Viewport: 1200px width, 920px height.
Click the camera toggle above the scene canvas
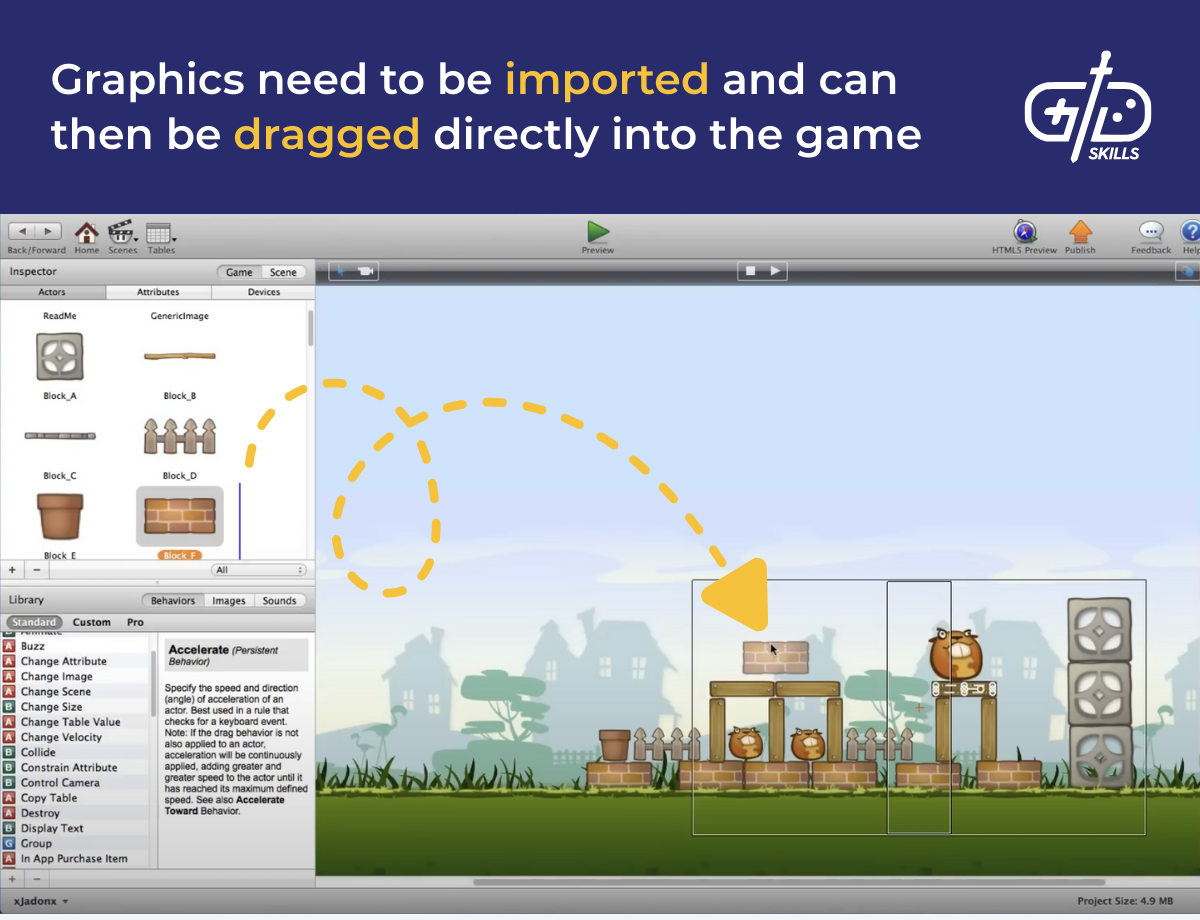(x=366, y=270)
